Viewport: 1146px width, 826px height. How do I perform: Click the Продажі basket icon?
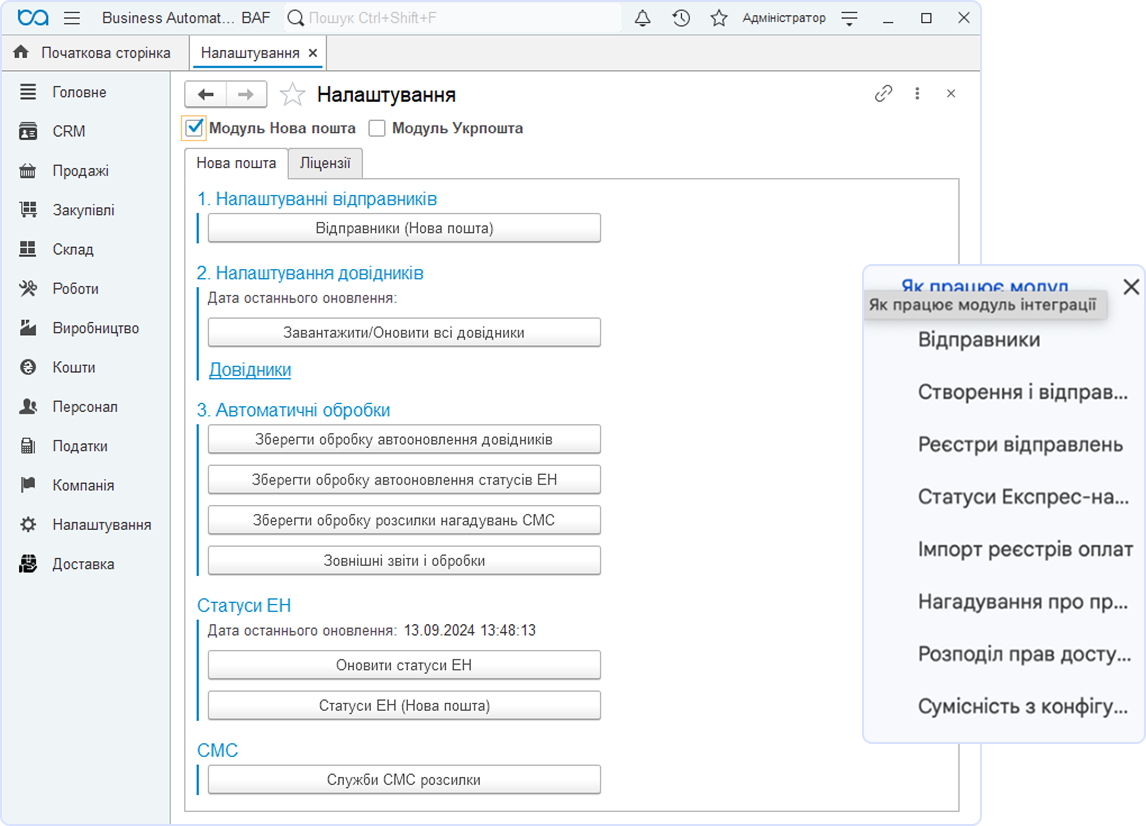(28, 171)
